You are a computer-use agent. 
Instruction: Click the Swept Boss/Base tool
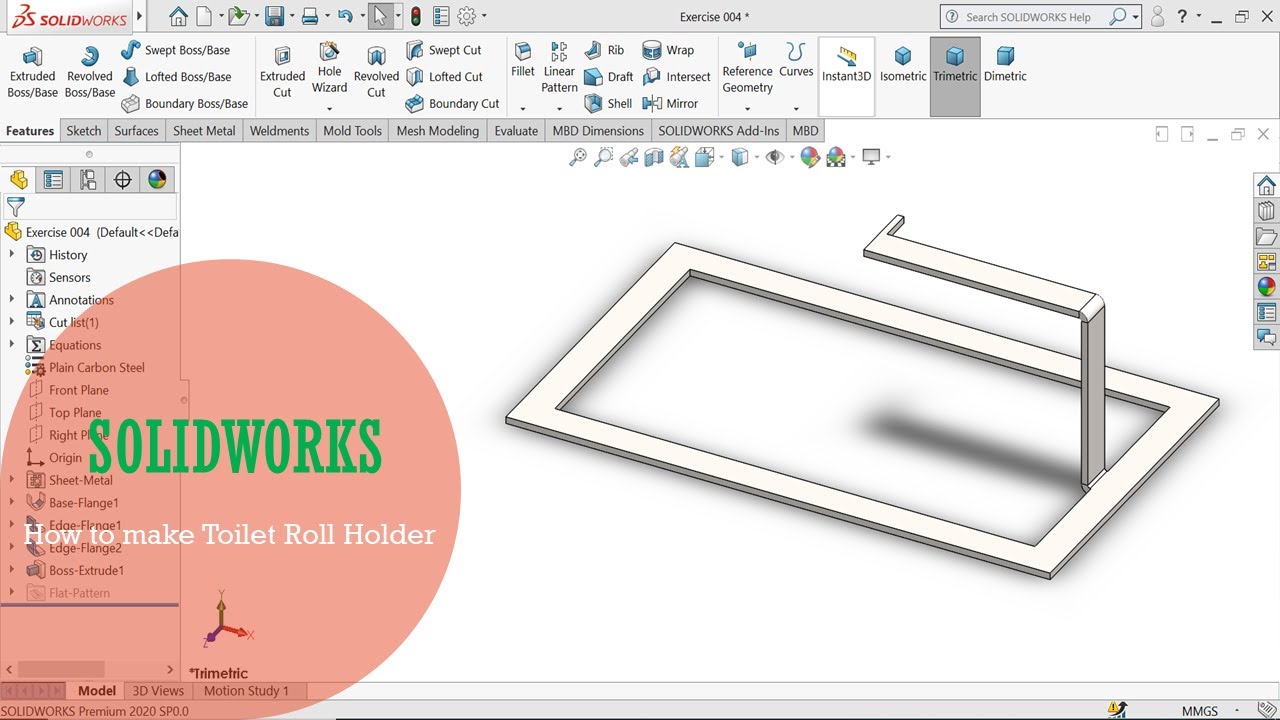pos(175,50)
